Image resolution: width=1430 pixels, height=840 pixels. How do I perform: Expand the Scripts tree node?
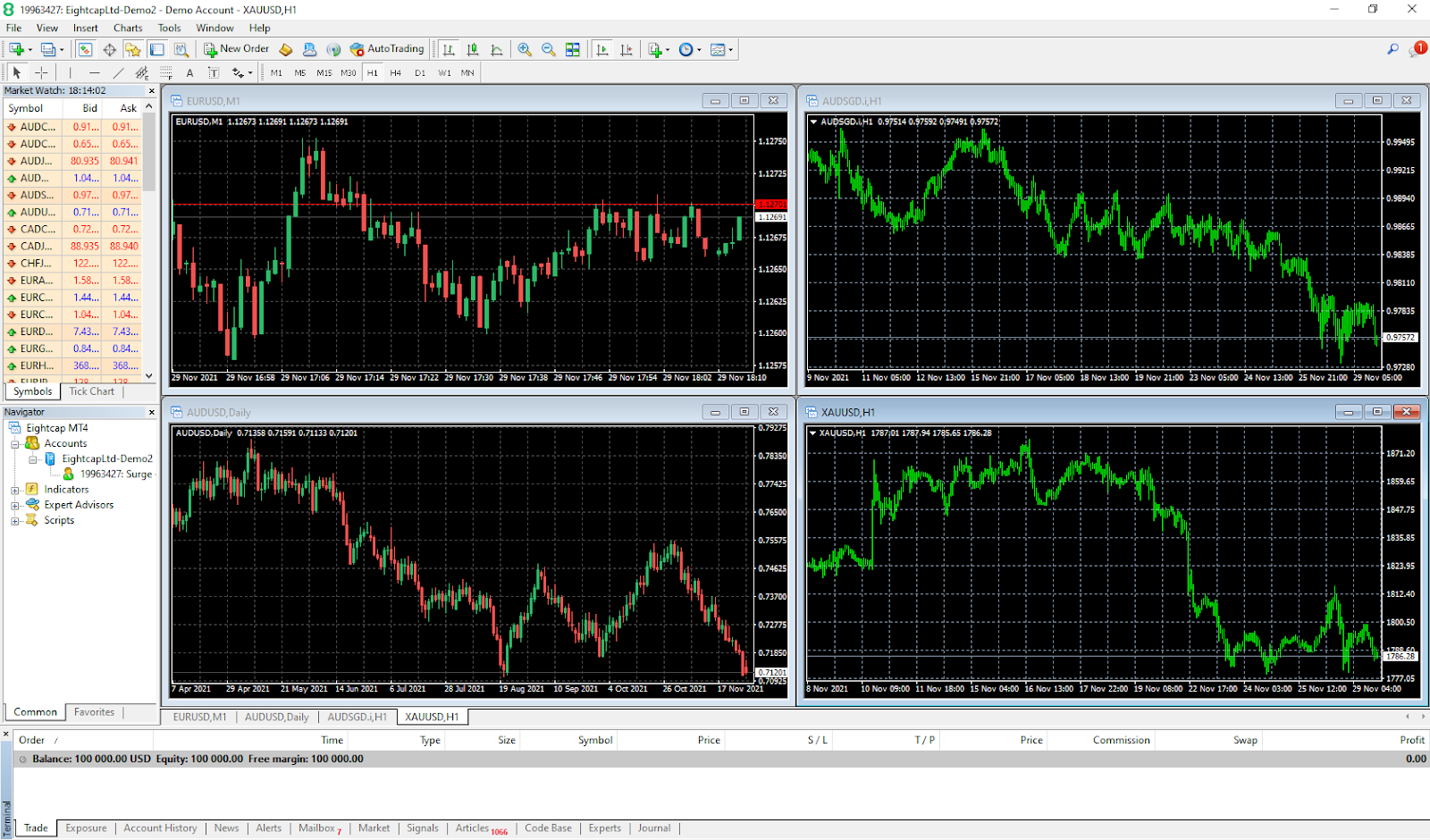[x=15, y=521]
